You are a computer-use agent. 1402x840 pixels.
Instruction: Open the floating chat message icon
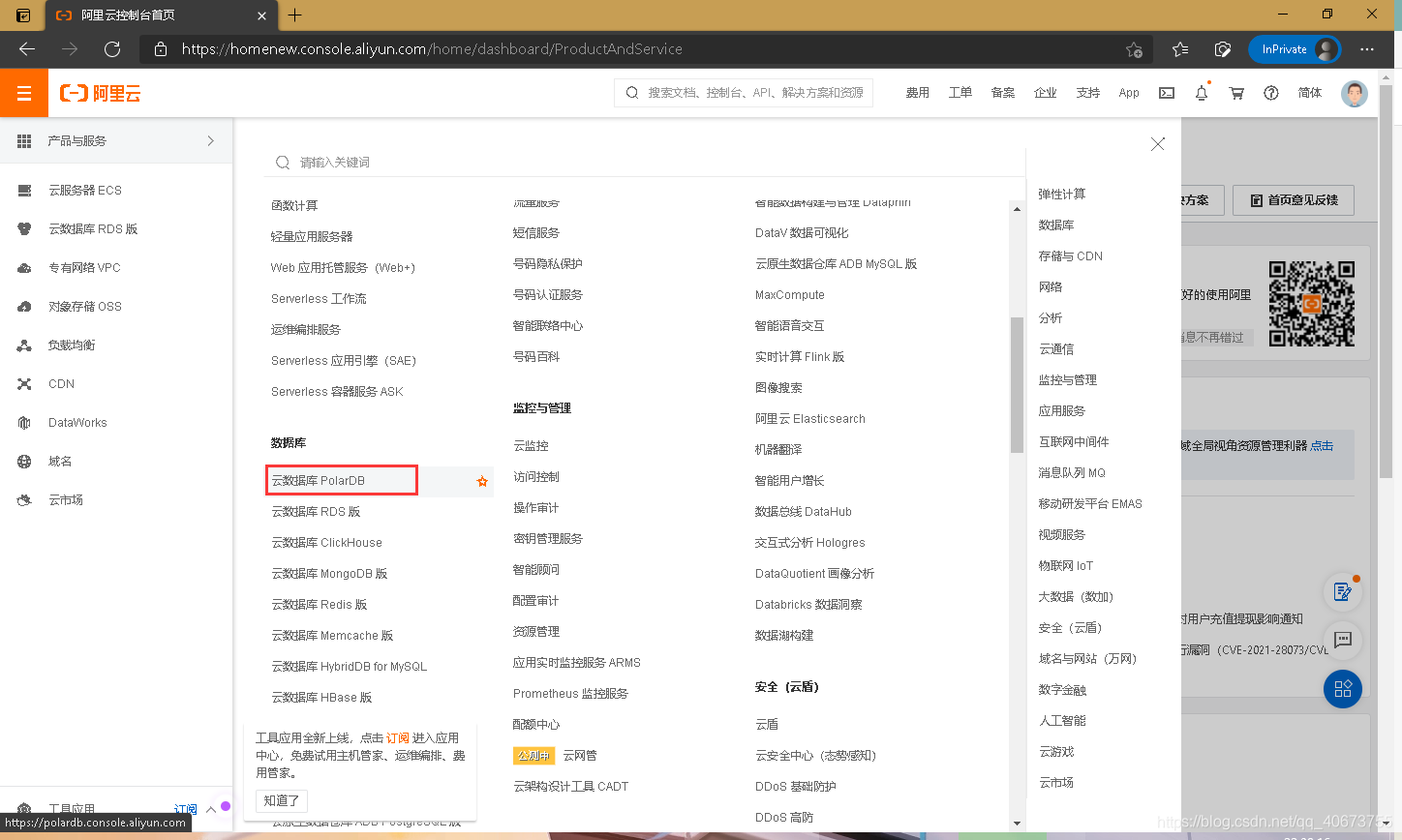point(1343,640)
